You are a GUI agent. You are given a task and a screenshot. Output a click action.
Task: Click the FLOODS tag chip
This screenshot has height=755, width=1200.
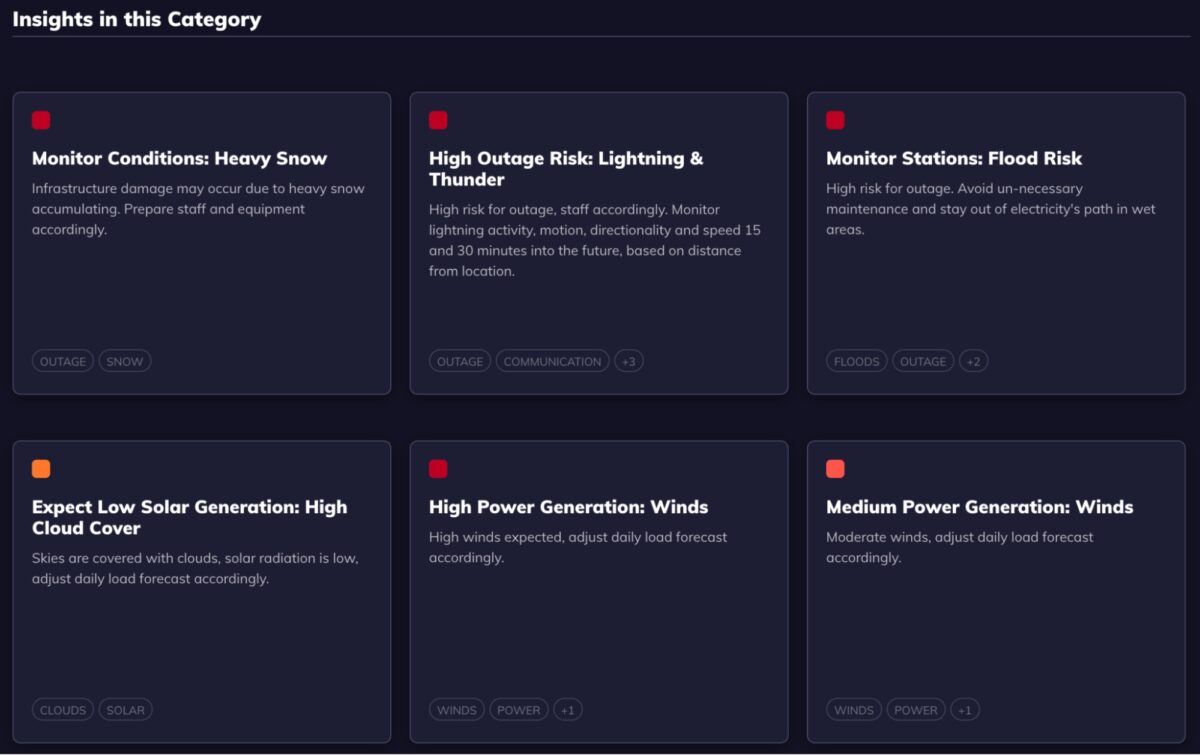856,361
